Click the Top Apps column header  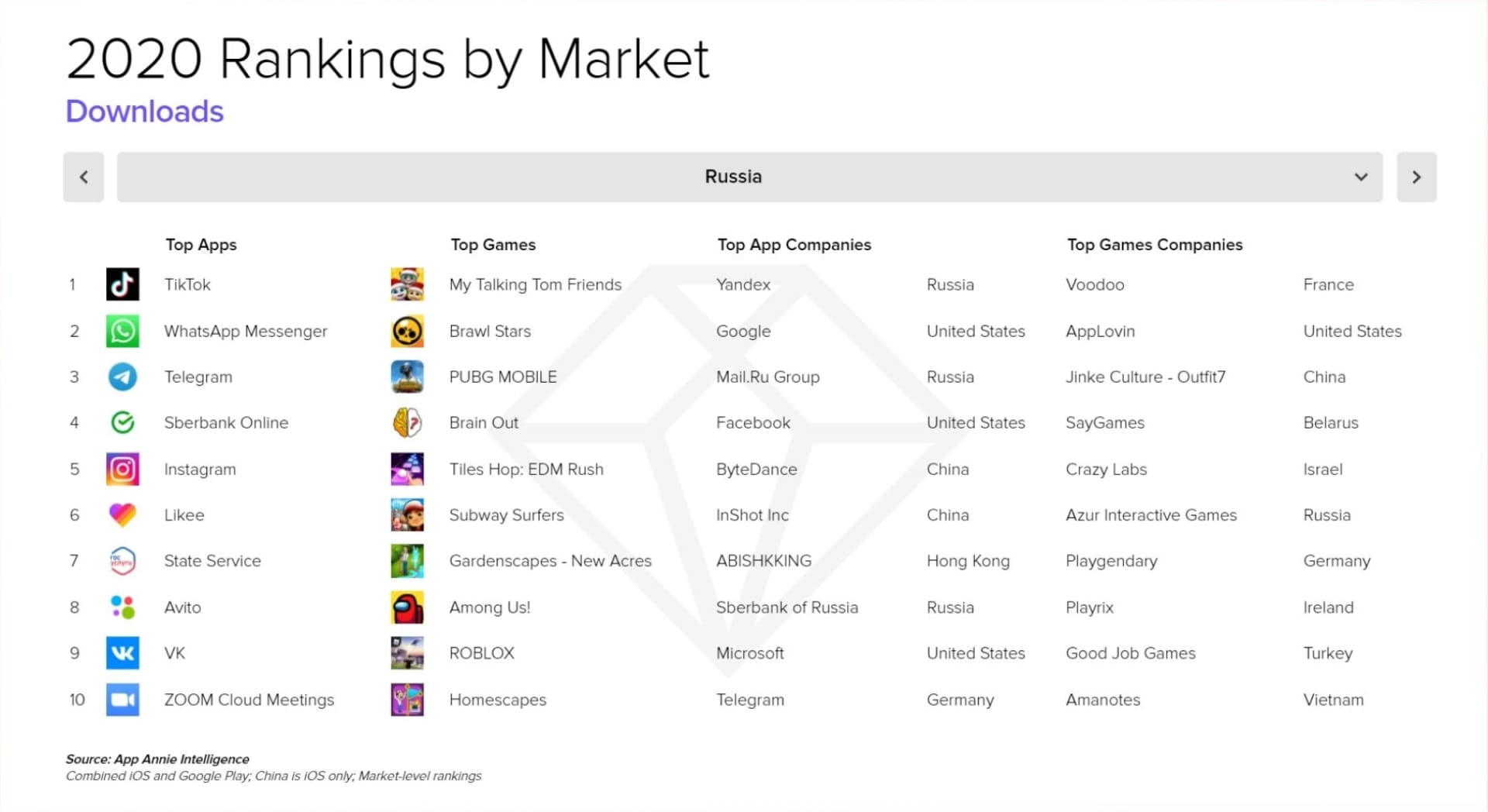pos(201,245)
